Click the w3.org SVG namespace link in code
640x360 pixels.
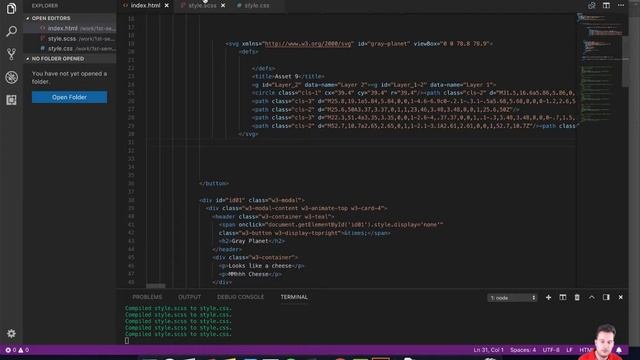308,44
